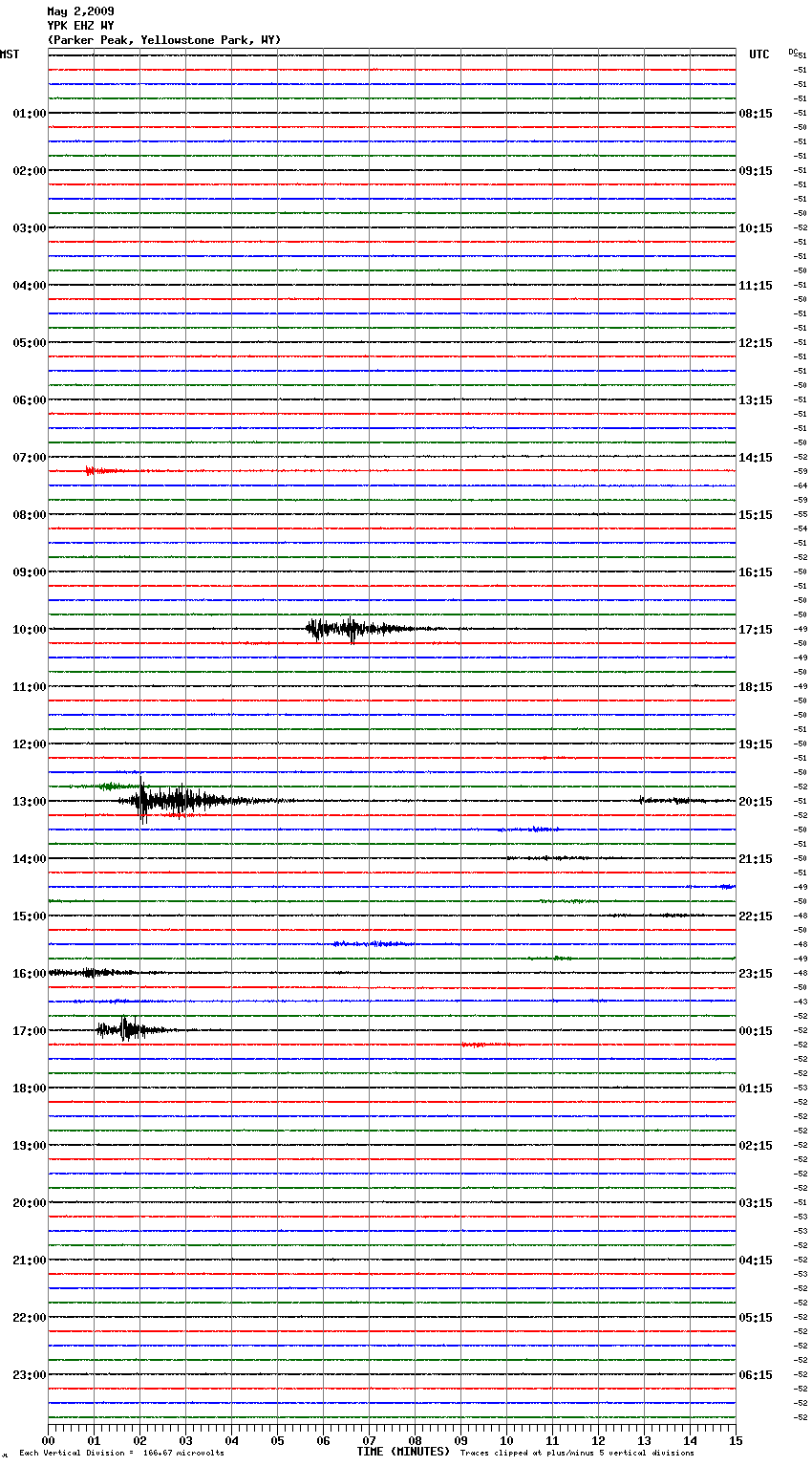812x1466 pixels.
Task: Click the "DC" column header at top right
Action: (x=793, y=52)
